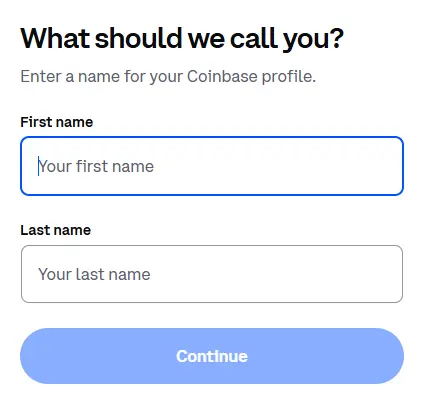425x407 pixels.
Task: Click empty space inside Last name field
Action: [277, 274]
